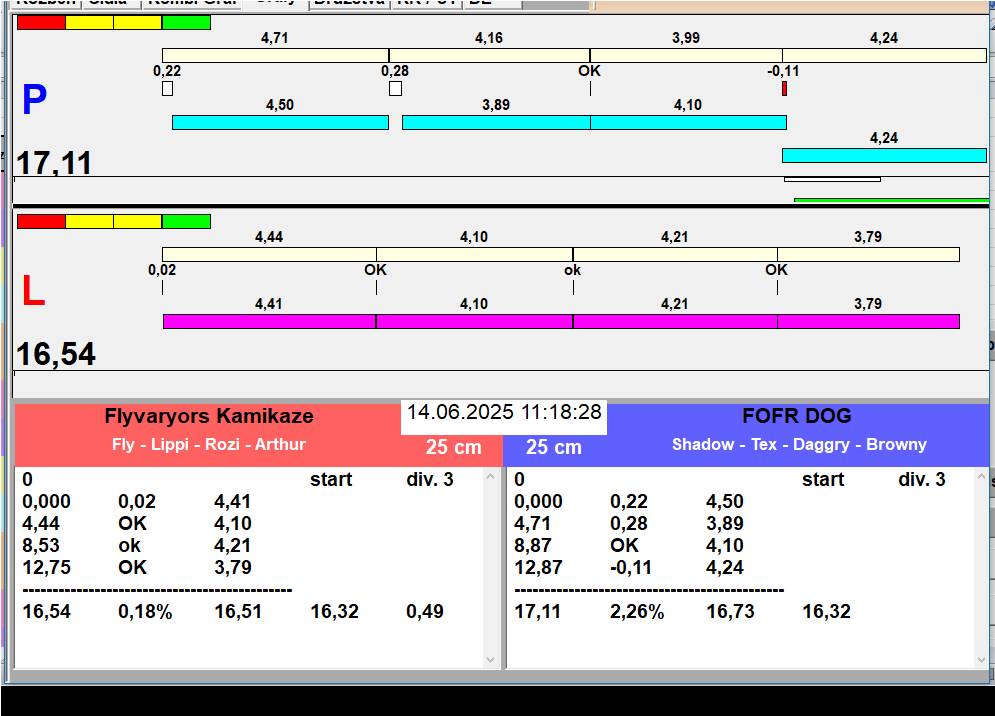Click the first yellow light in lane L
Image resolution: width=995 pixels, height=716 pixels.
pyautogui.click(x=89, y=221)
